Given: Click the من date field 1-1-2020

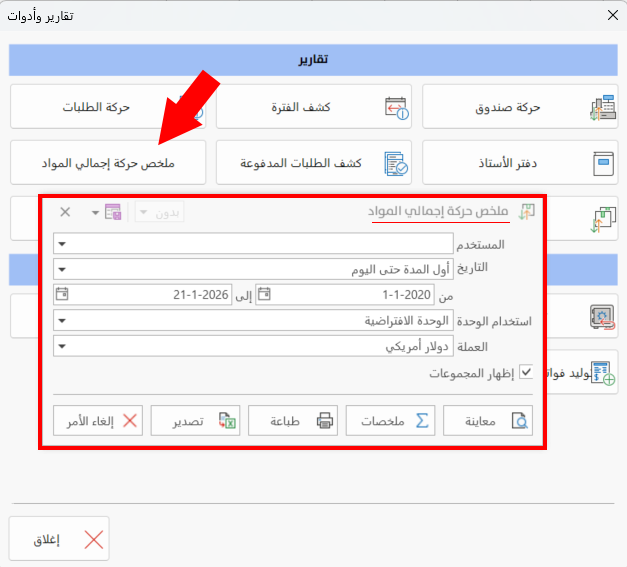Looking at the screenshot, I should pos(345,295).
